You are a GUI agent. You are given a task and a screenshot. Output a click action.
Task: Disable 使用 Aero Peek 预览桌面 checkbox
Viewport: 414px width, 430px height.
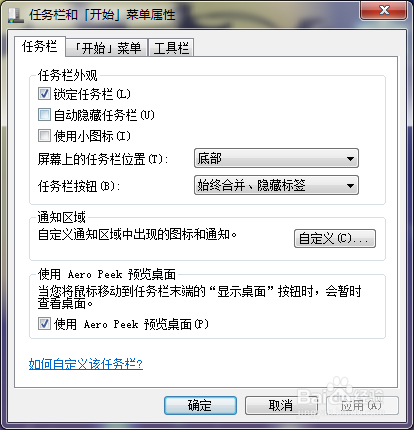pos(44,324)
